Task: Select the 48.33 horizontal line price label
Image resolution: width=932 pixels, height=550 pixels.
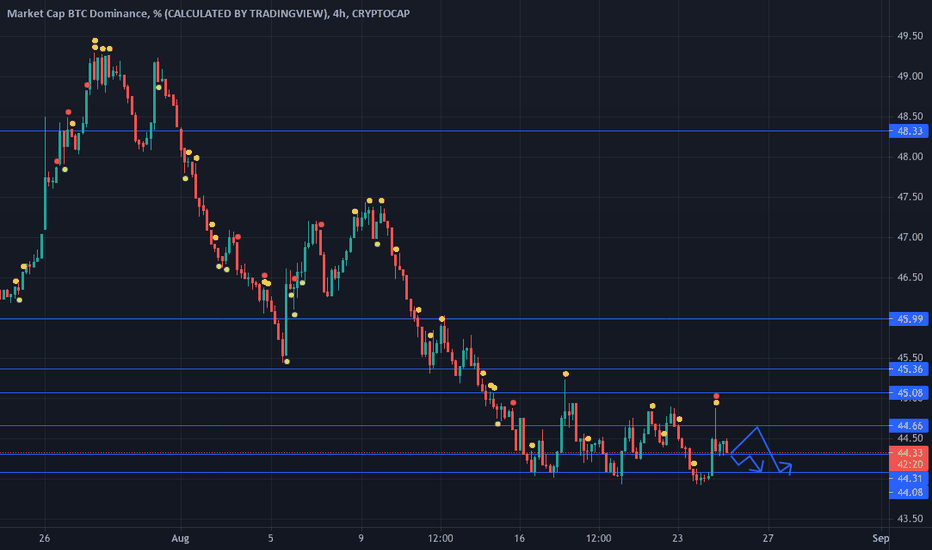Action: click(908, 131)
